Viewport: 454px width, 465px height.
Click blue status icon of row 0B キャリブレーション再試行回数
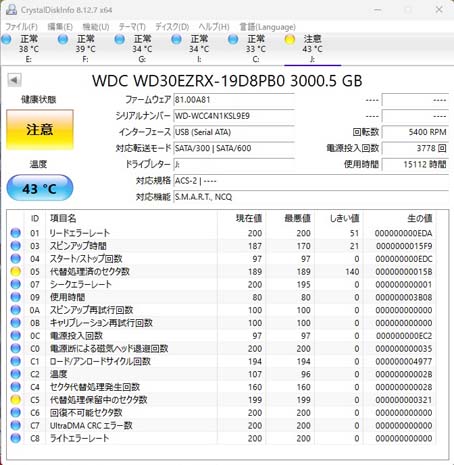16,323
